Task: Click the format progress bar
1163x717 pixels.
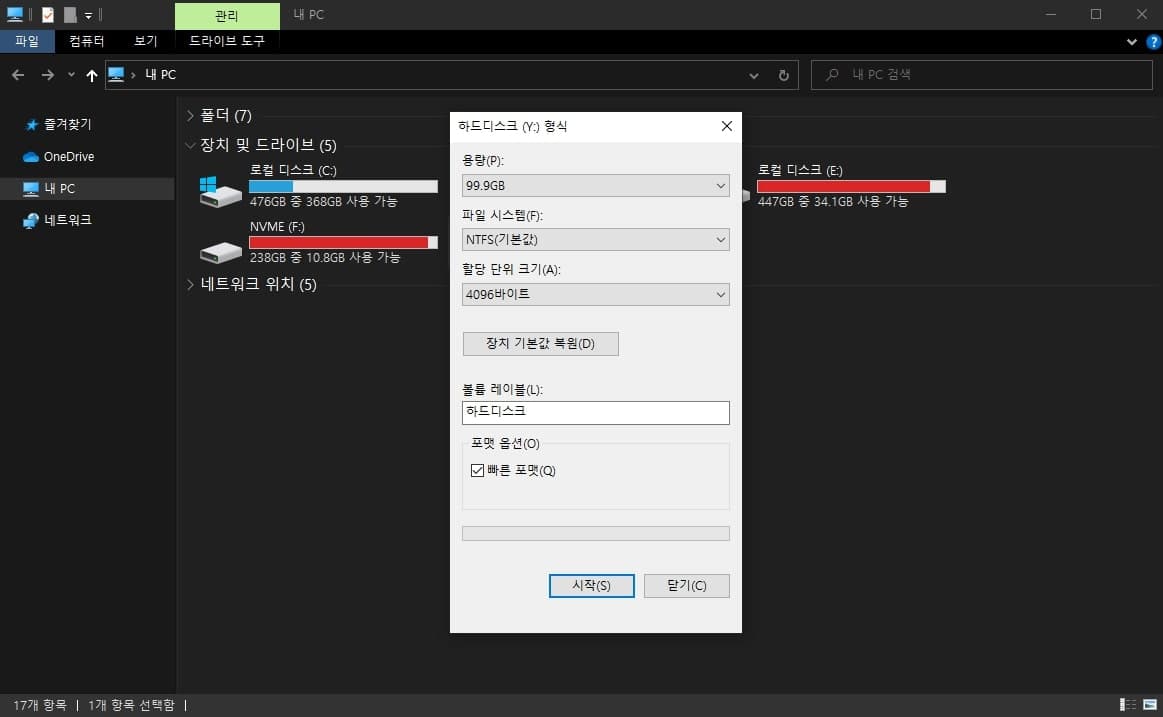Action: click(x=595, y=533)
